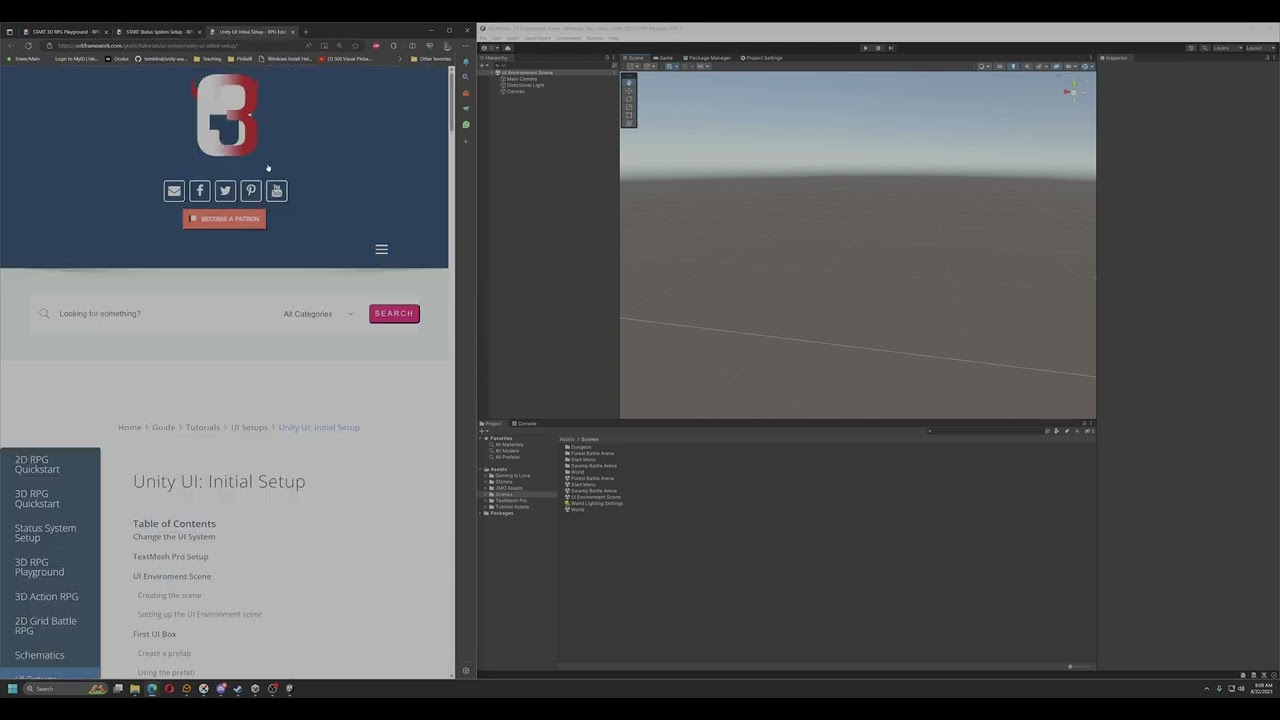Select the Hand view tool in Scene
The image size is (1280, 720).
point(629,82)
